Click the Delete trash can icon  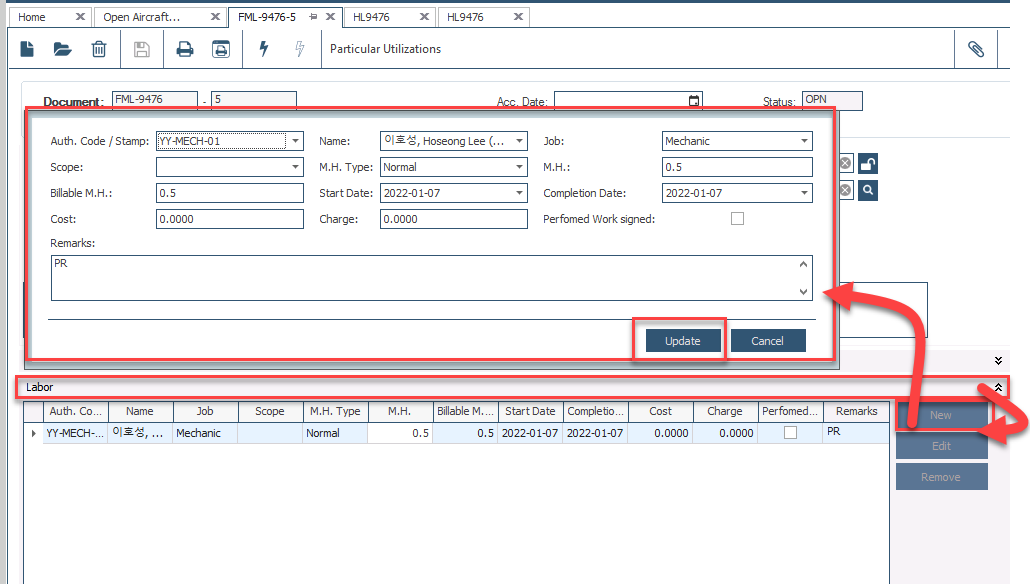pyautogui.click(x=99, y=49)
